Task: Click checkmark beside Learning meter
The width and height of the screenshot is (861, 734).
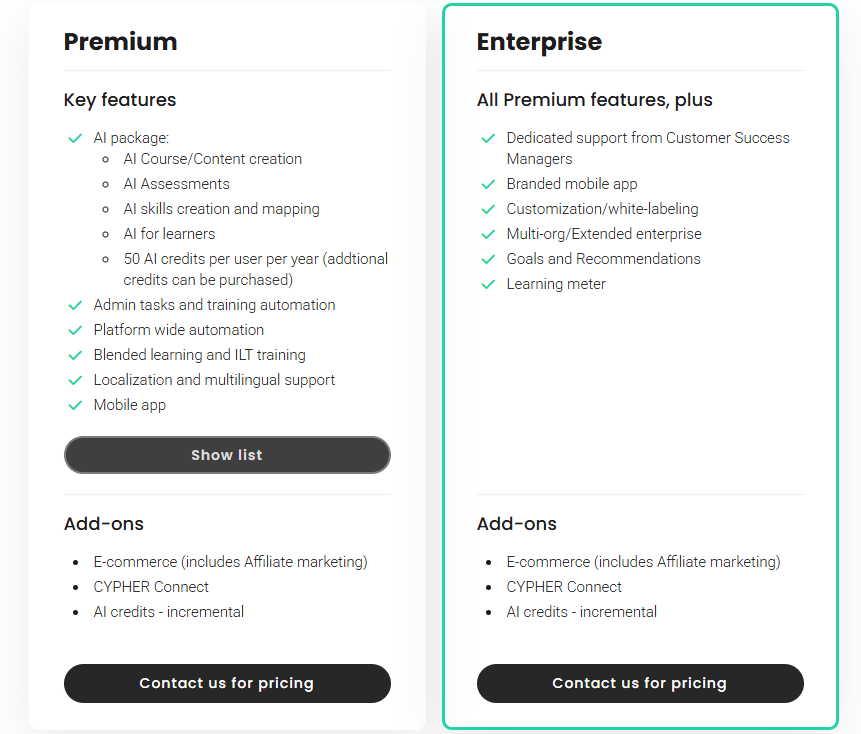Action: [x=488, y=284]
